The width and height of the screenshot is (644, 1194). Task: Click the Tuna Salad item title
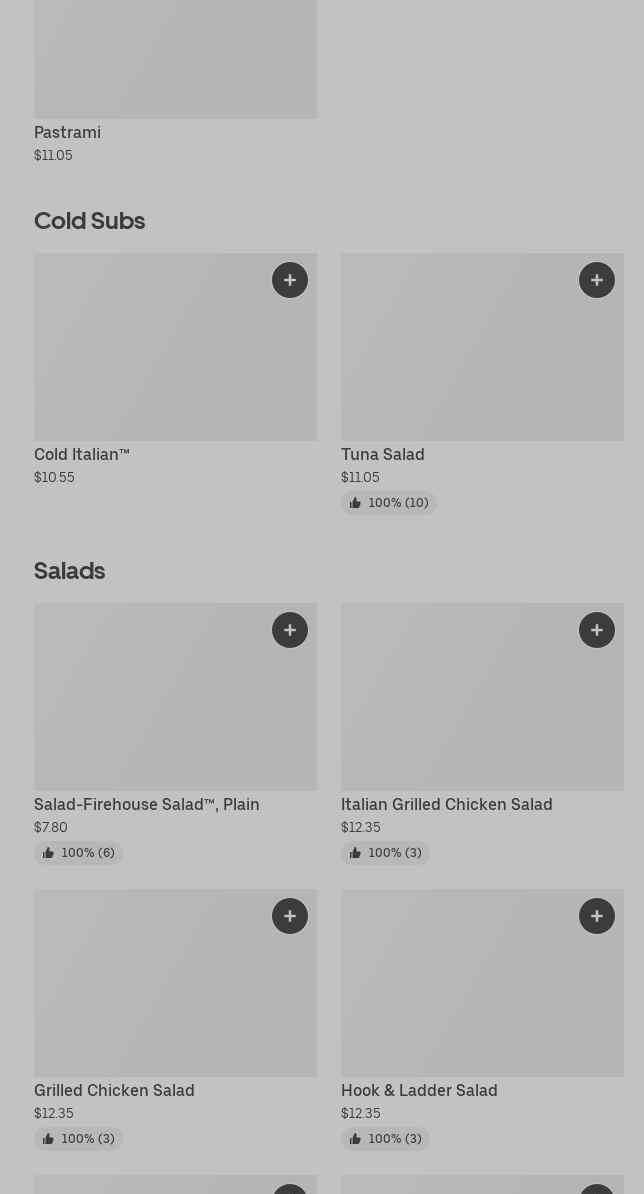pos(382,454)
